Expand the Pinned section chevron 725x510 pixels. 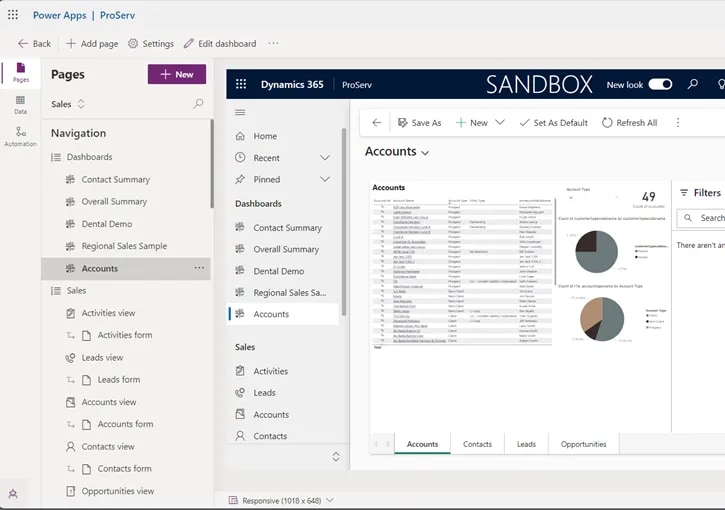pyautogui.click(x=324, y=179)
